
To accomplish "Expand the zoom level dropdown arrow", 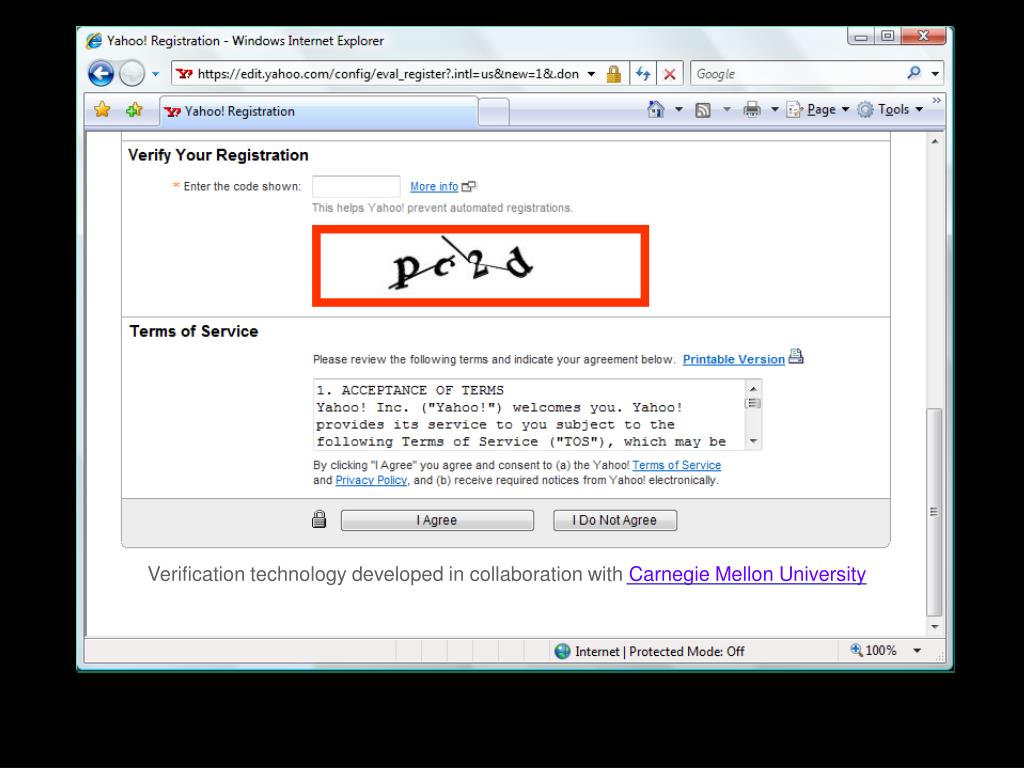I will pyautogui.click(x=917, y=650).
